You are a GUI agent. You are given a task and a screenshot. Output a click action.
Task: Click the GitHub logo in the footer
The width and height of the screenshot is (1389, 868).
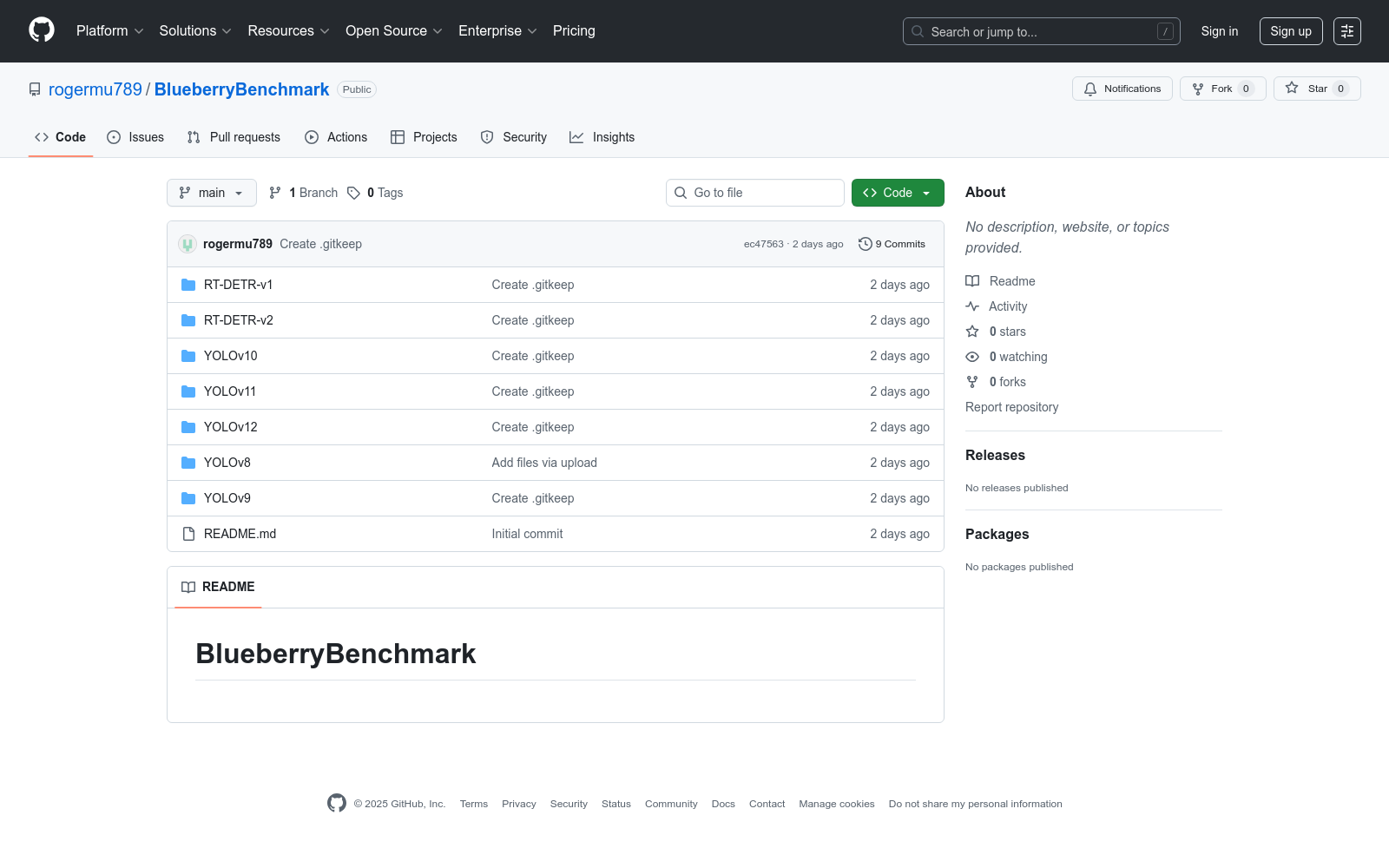pos(337,804)
